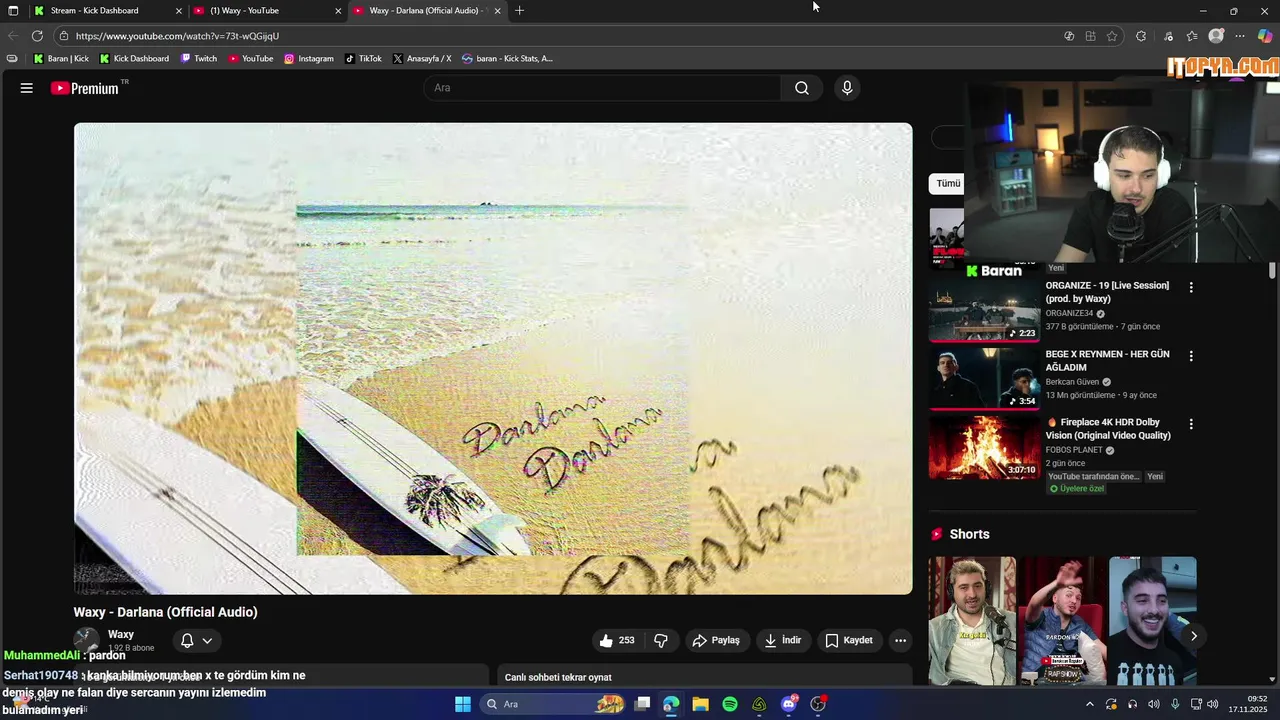Open options menu for BEGE X REYNMEN video

click(x=1190, y=356)
